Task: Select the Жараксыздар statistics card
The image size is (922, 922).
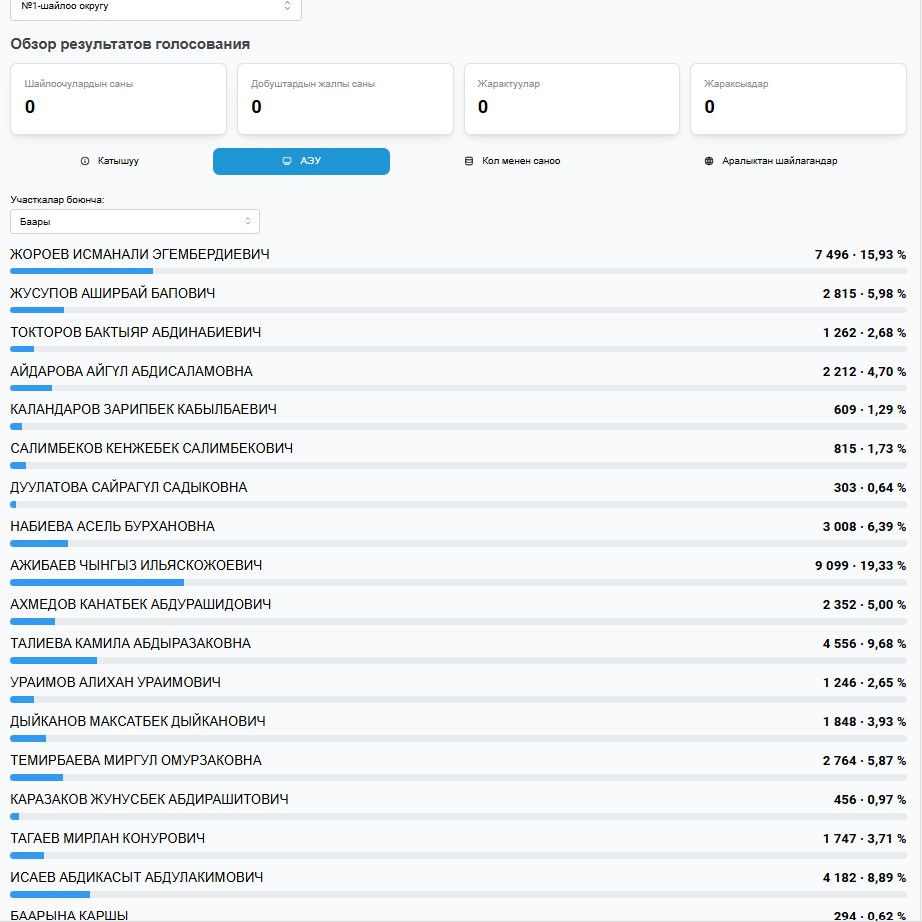Action: [798, 98]
